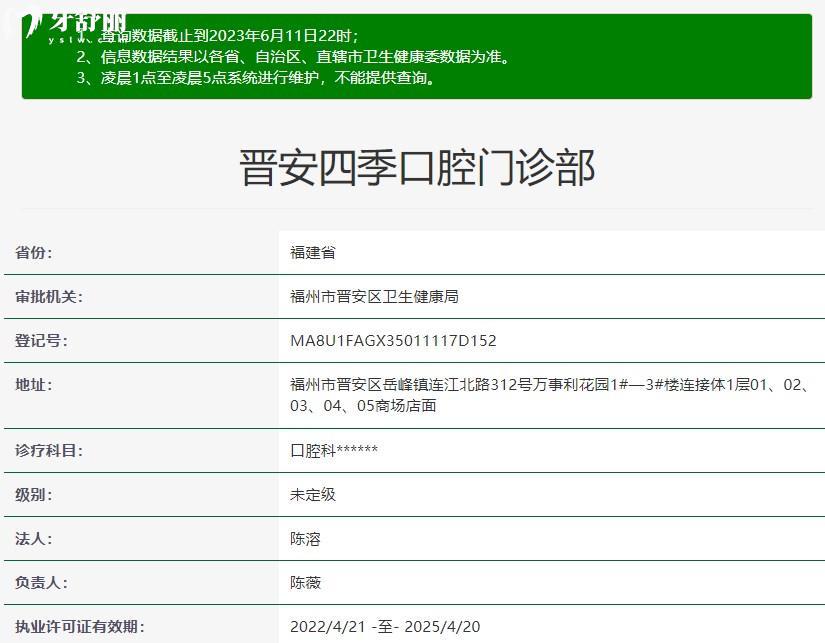Viewport: 825px width, 643px height.
Task: Select the 诊疗科目 row label
Action: [x=49, y=451]
